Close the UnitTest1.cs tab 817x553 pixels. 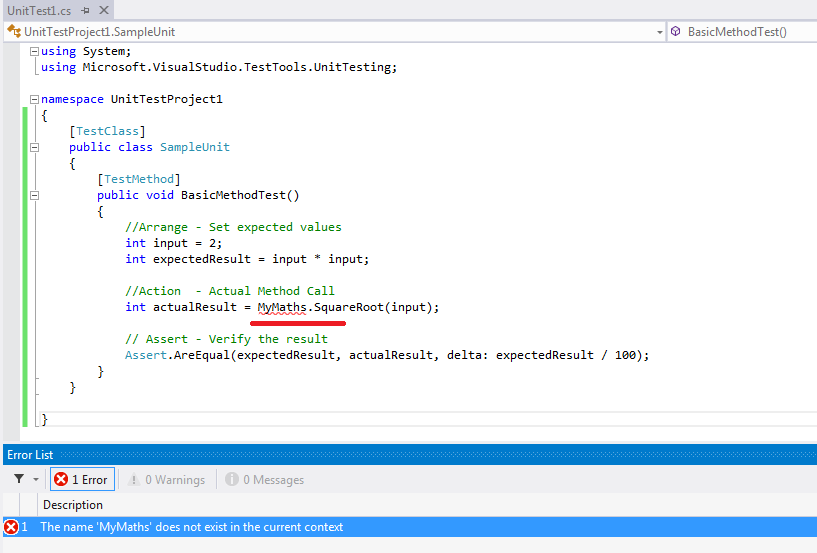click(x=104, y=10)
